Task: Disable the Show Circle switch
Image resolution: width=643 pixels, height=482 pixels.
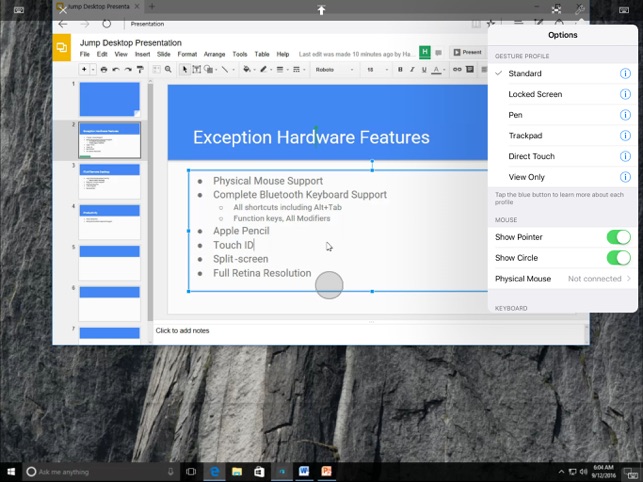Action: (618, 258)
